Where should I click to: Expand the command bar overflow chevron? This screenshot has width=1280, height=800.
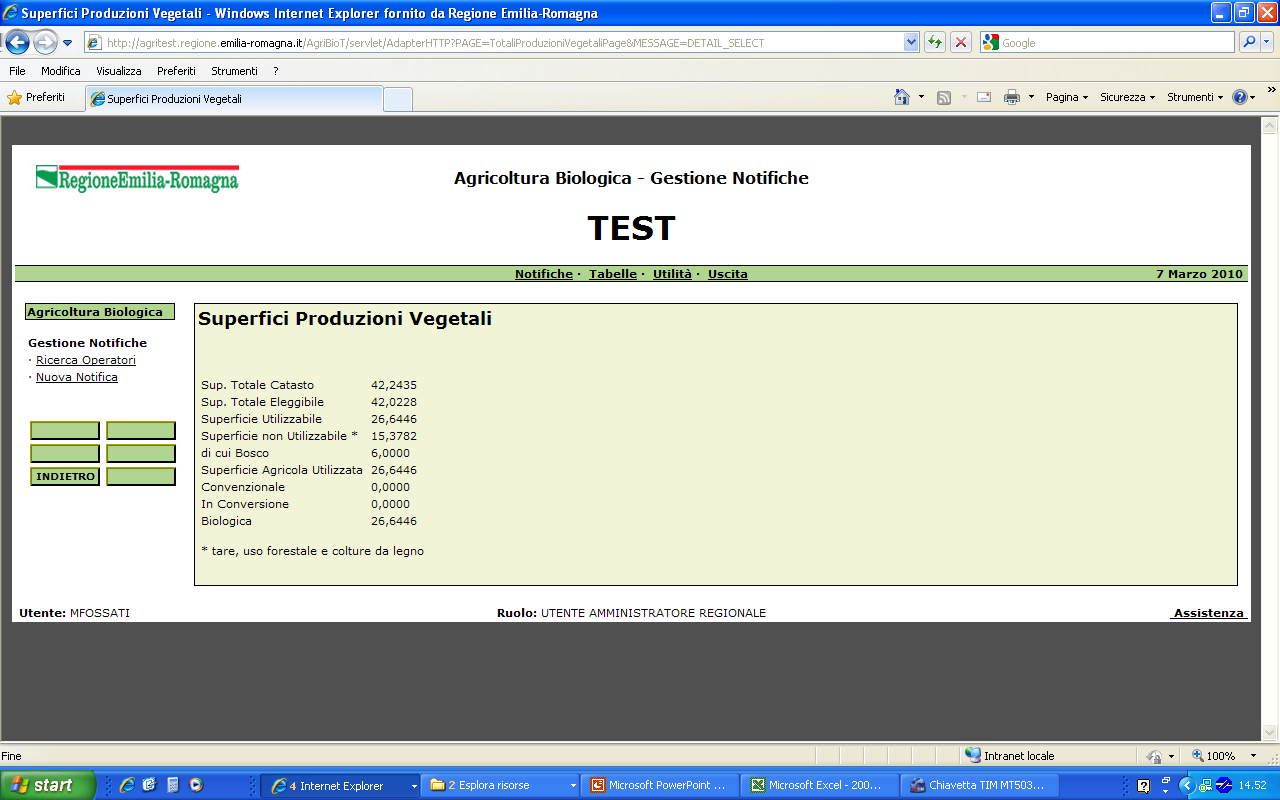pyautogui.click(x=1271, y=91)
